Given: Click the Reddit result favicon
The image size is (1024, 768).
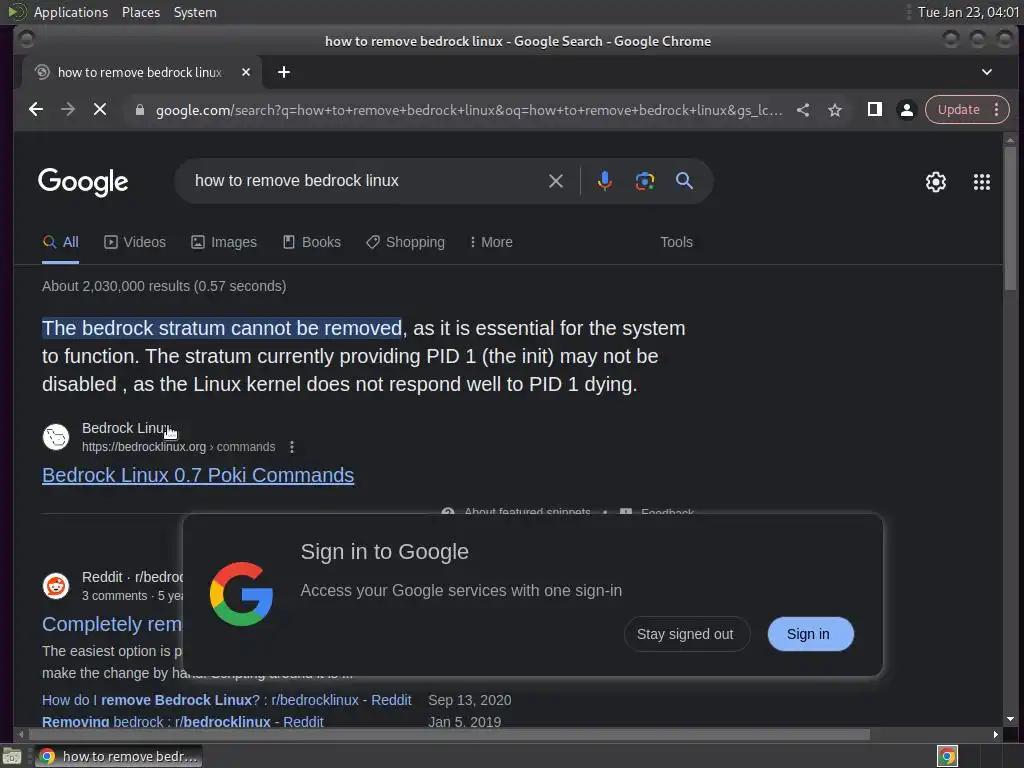Looking at the screenshot, I should pos(56,586).
